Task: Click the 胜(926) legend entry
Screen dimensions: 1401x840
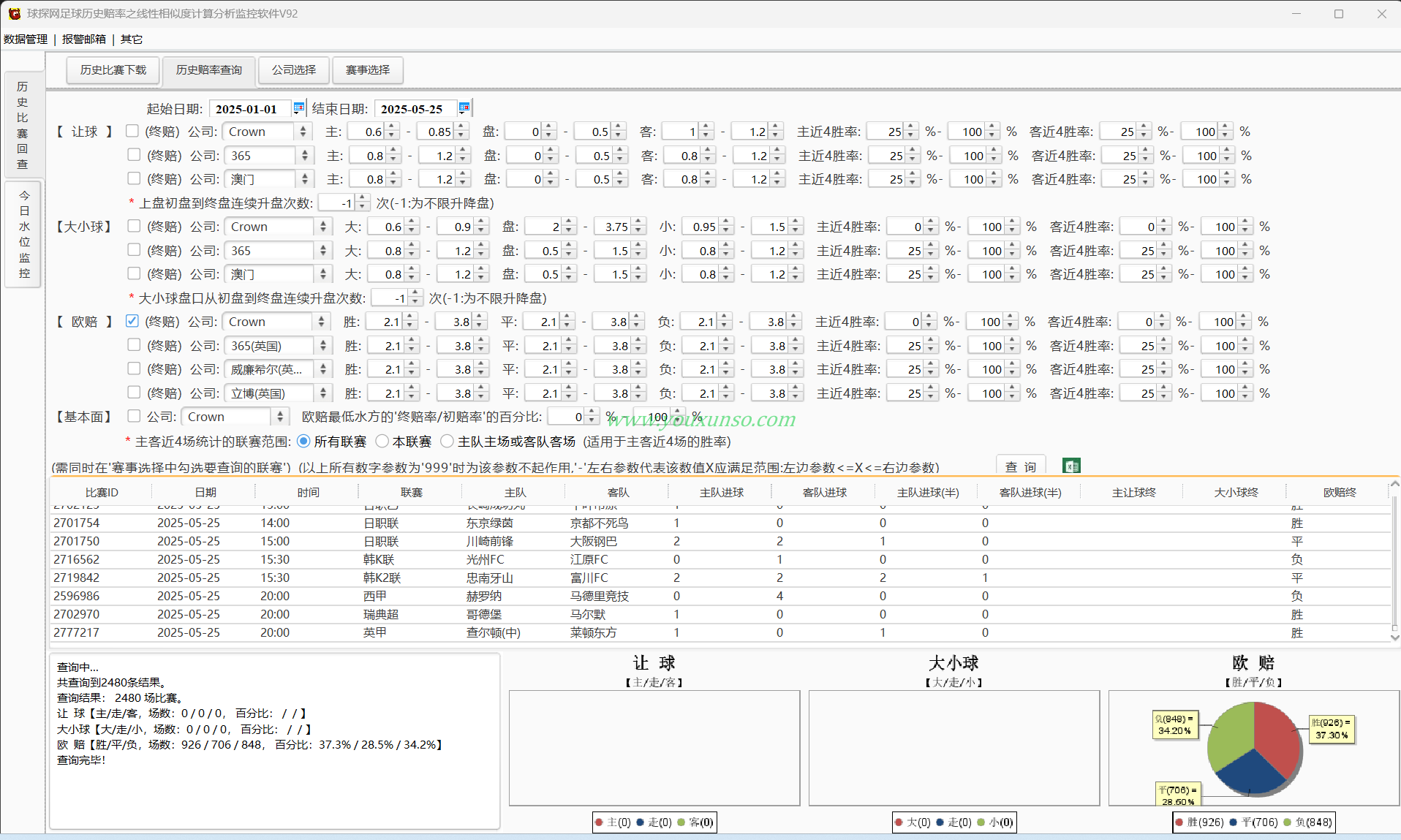Action: pos(1200,822)
